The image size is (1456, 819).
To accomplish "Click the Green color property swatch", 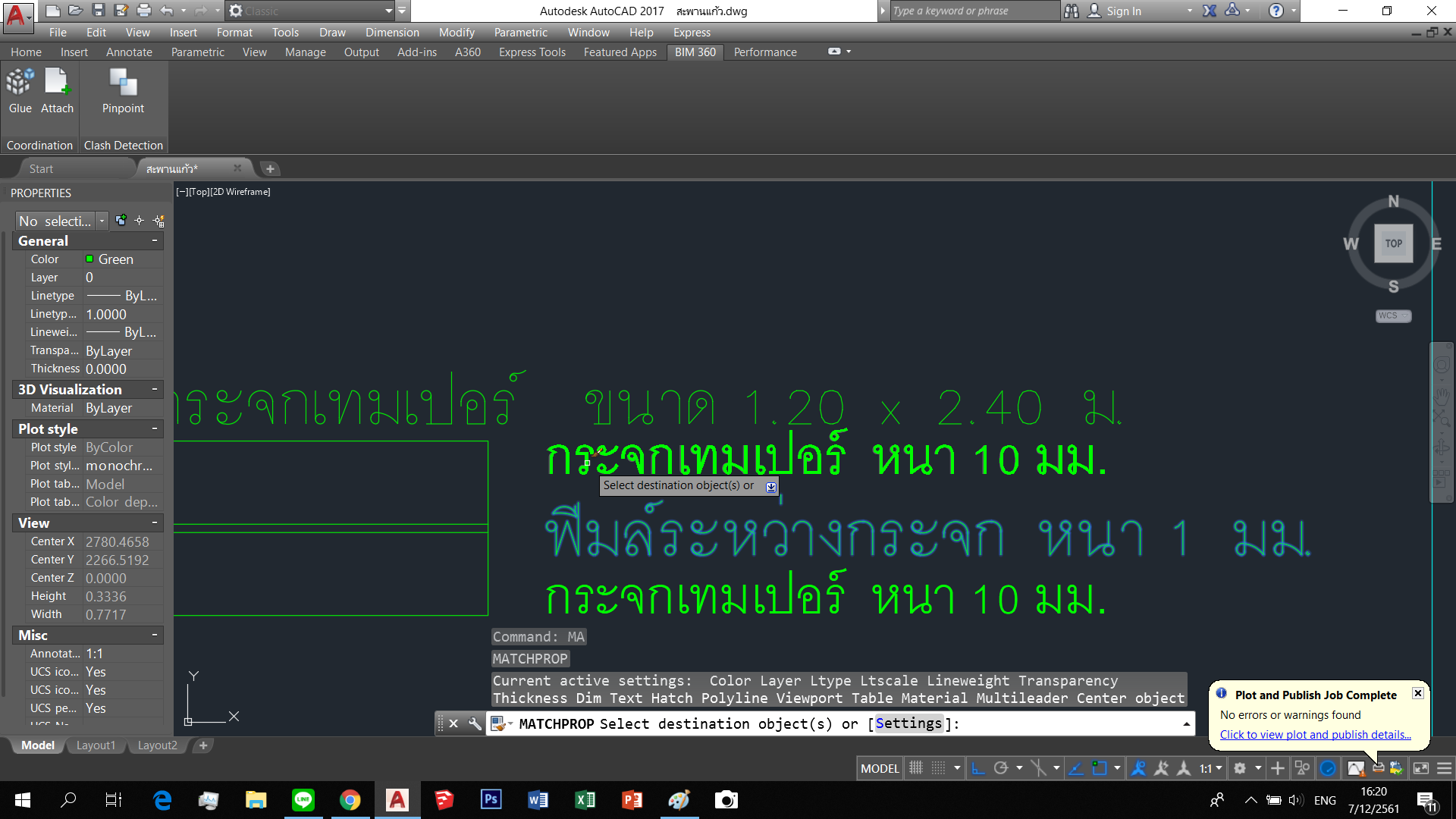I will [x=89, y=259].
